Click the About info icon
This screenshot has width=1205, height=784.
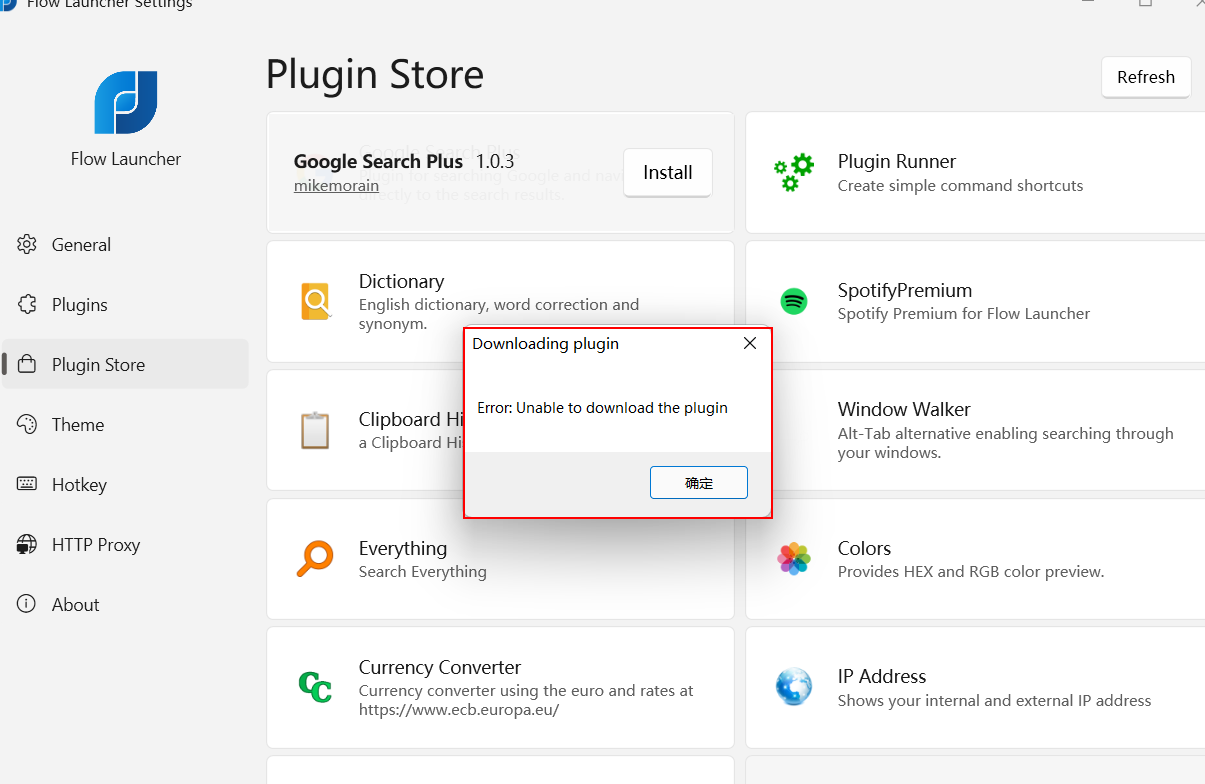pos(27,605)
